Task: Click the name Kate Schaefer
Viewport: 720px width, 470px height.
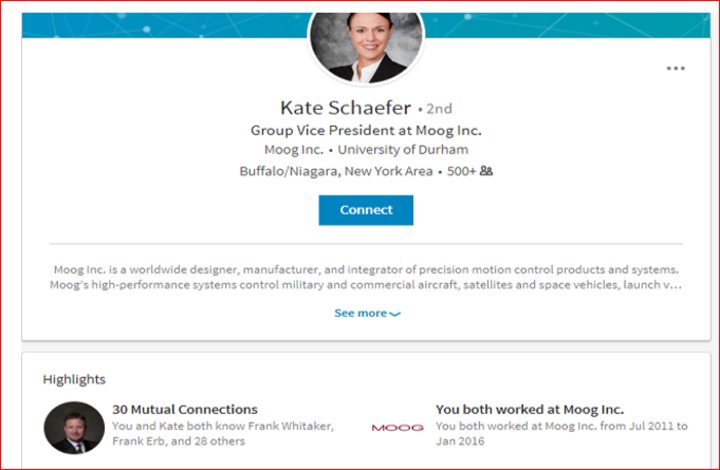Action: [345, 108]
